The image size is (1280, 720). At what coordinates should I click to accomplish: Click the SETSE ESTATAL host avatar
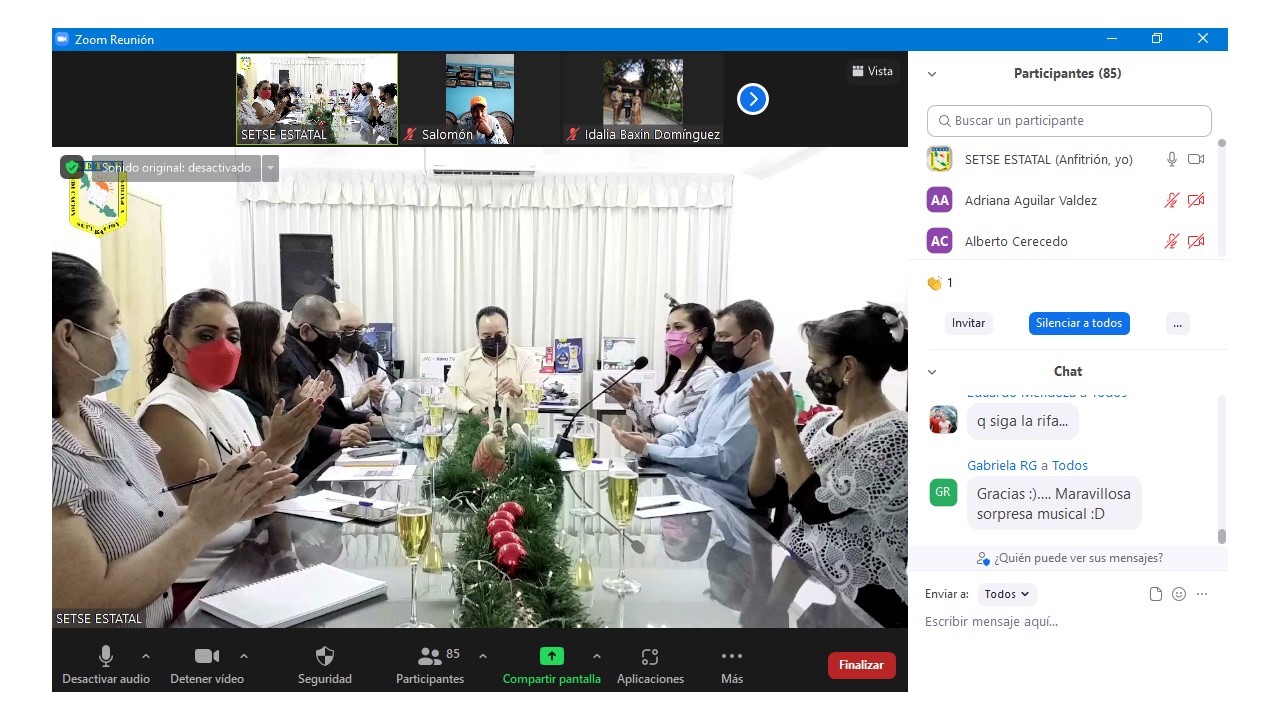[x=939, y=159]
